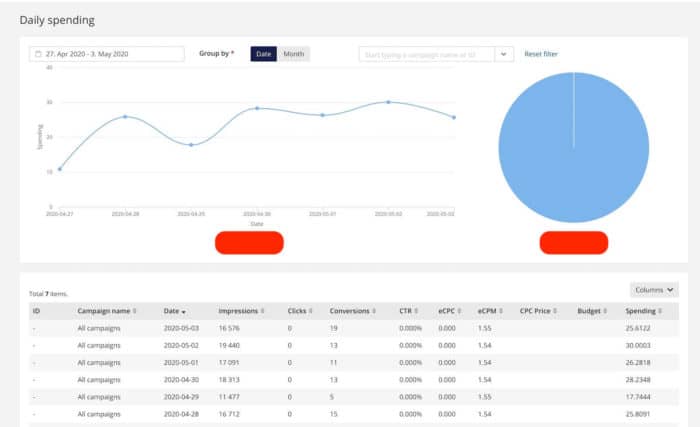Sort table by Spending sort icon
This screenshot has height=427, width=700.
coord(660,311)
